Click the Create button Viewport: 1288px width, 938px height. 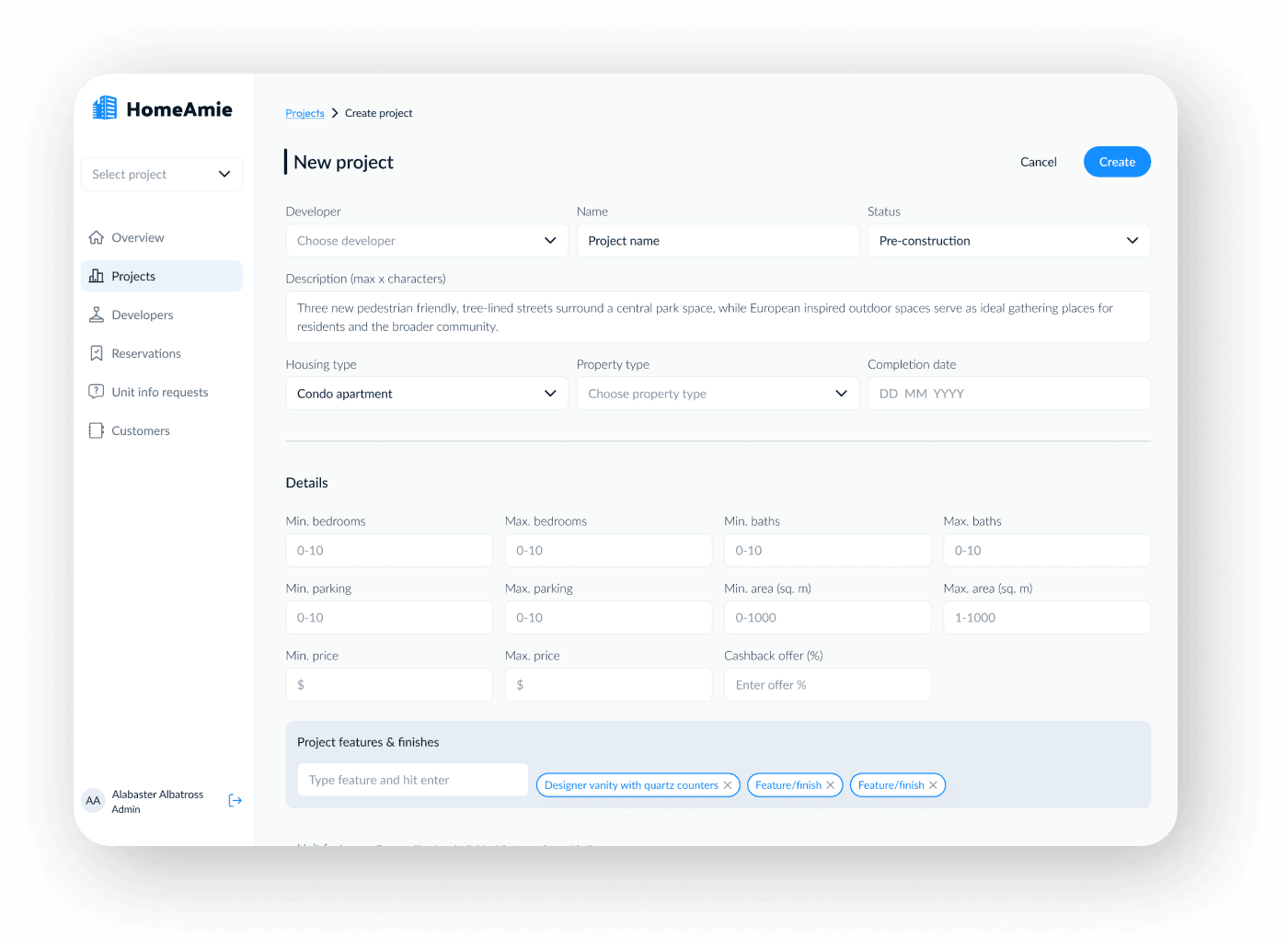click(x=1116, y=161)
